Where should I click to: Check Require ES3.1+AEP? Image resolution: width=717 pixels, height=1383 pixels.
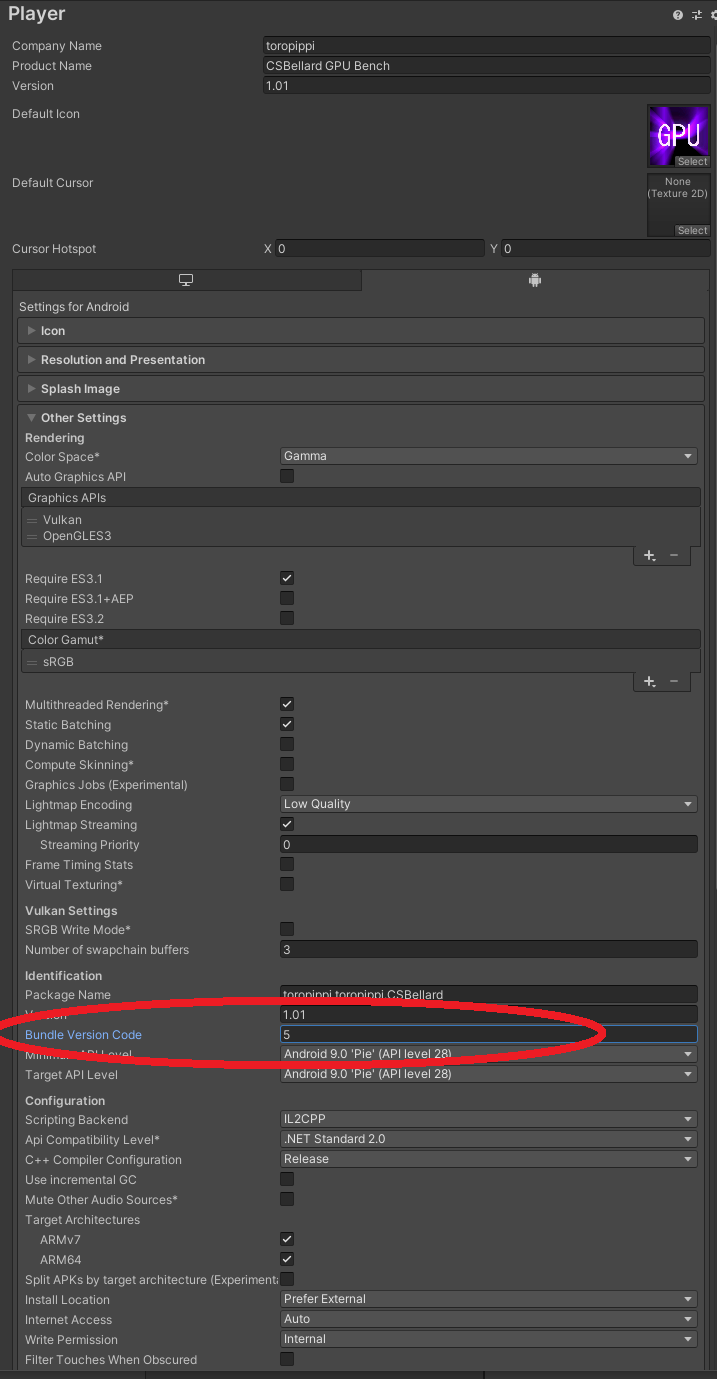tap(287, 598)
